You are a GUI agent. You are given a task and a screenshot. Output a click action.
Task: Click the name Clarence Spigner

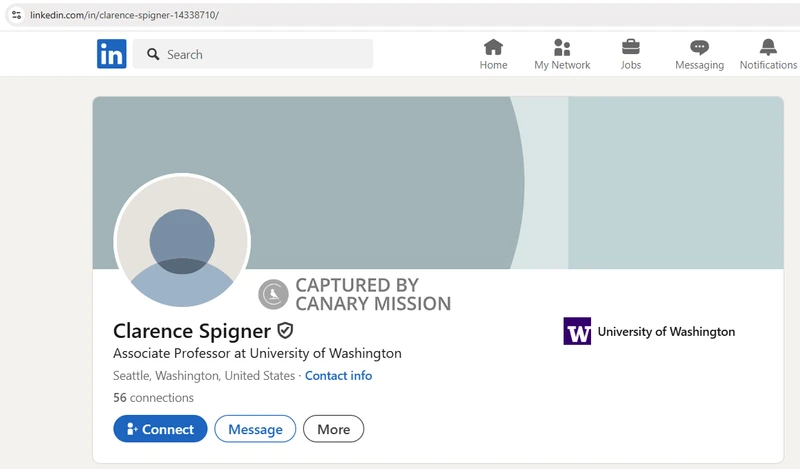tap(192, 331)
